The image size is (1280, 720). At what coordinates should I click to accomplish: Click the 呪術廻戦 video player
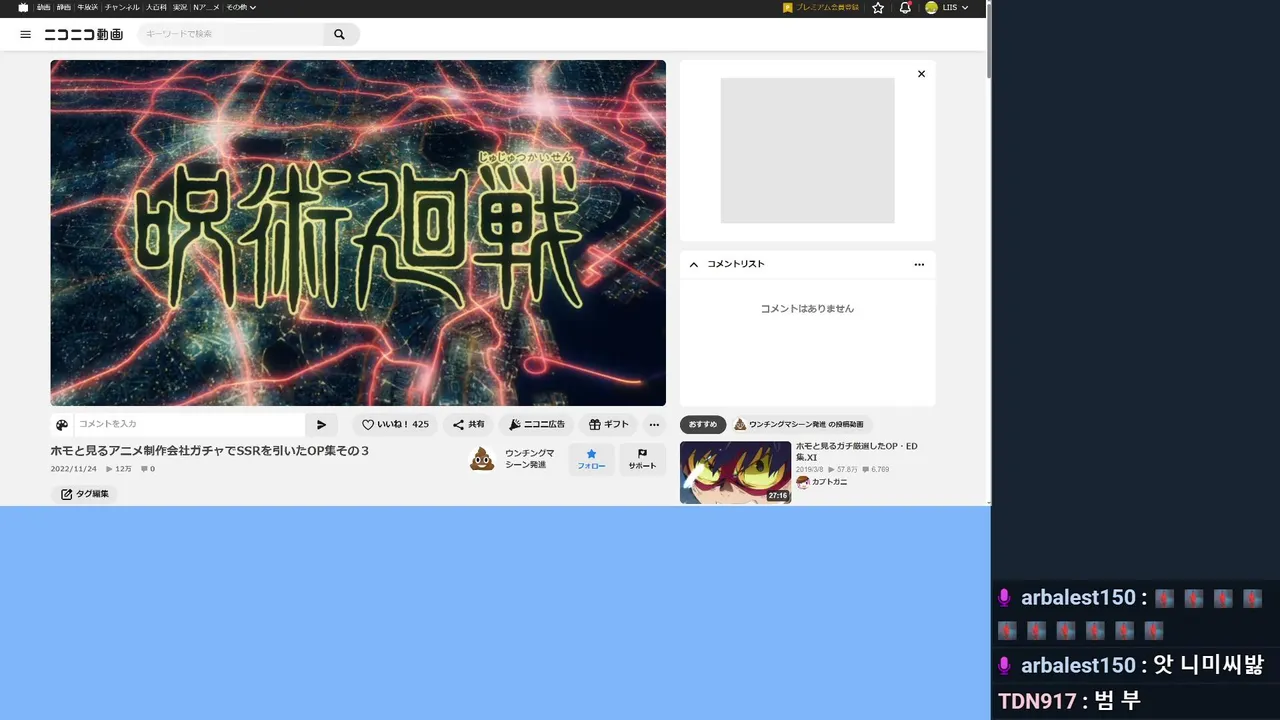(358, 233)
